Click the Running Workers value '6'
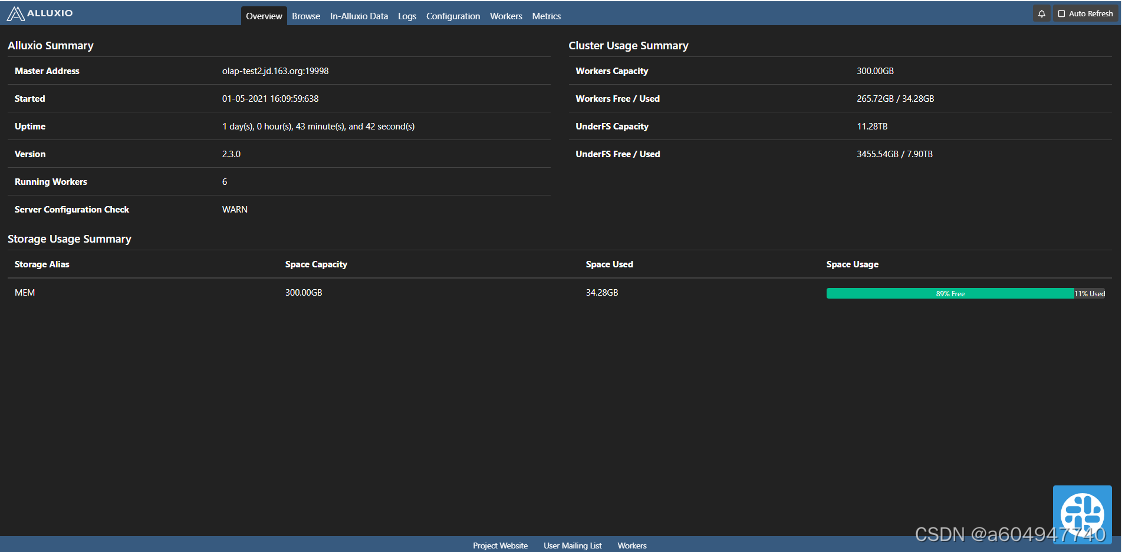This screenshot has height=552, width=1122. [225, 182]
